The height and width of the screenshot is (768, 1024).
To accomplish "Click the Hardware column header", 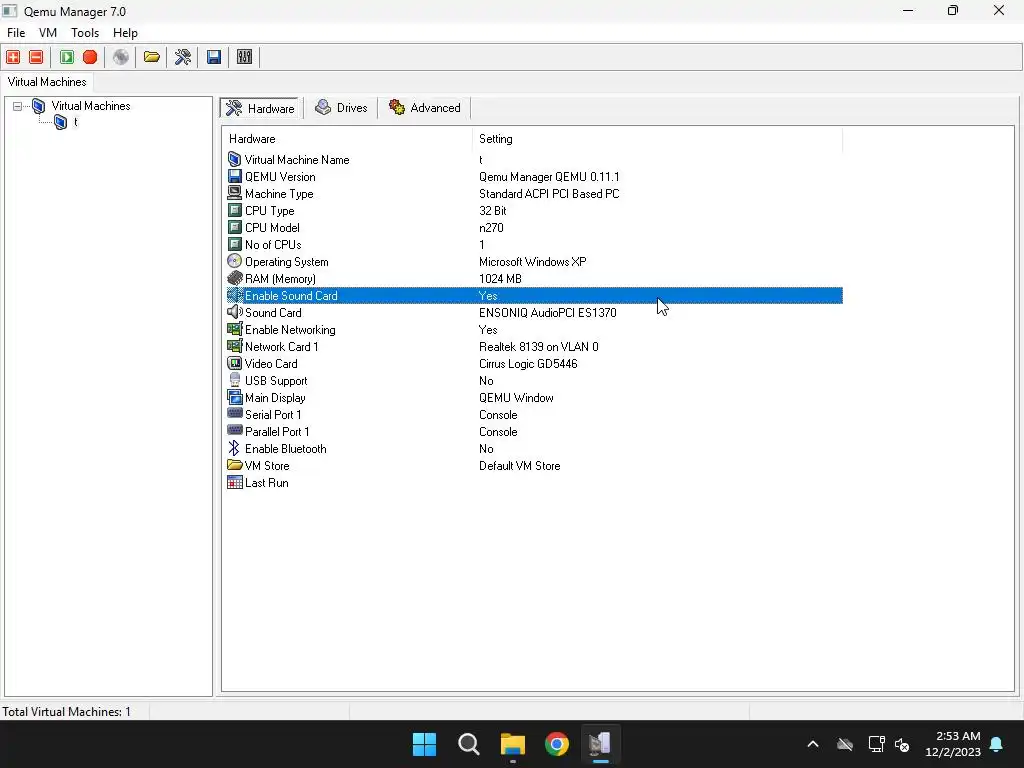I will (x=347, y=139).
